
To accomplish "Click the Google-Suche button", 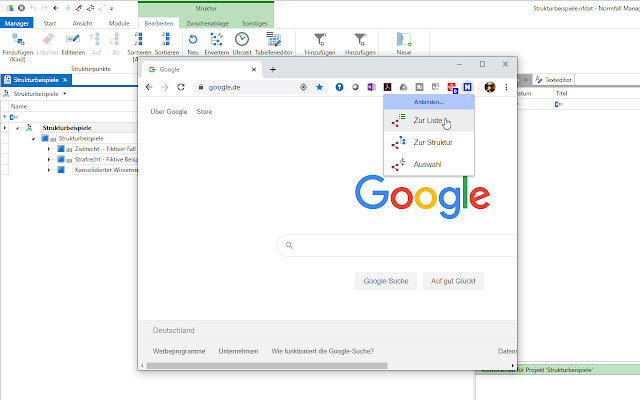I will pyautogui.click(x=386, y=281).
